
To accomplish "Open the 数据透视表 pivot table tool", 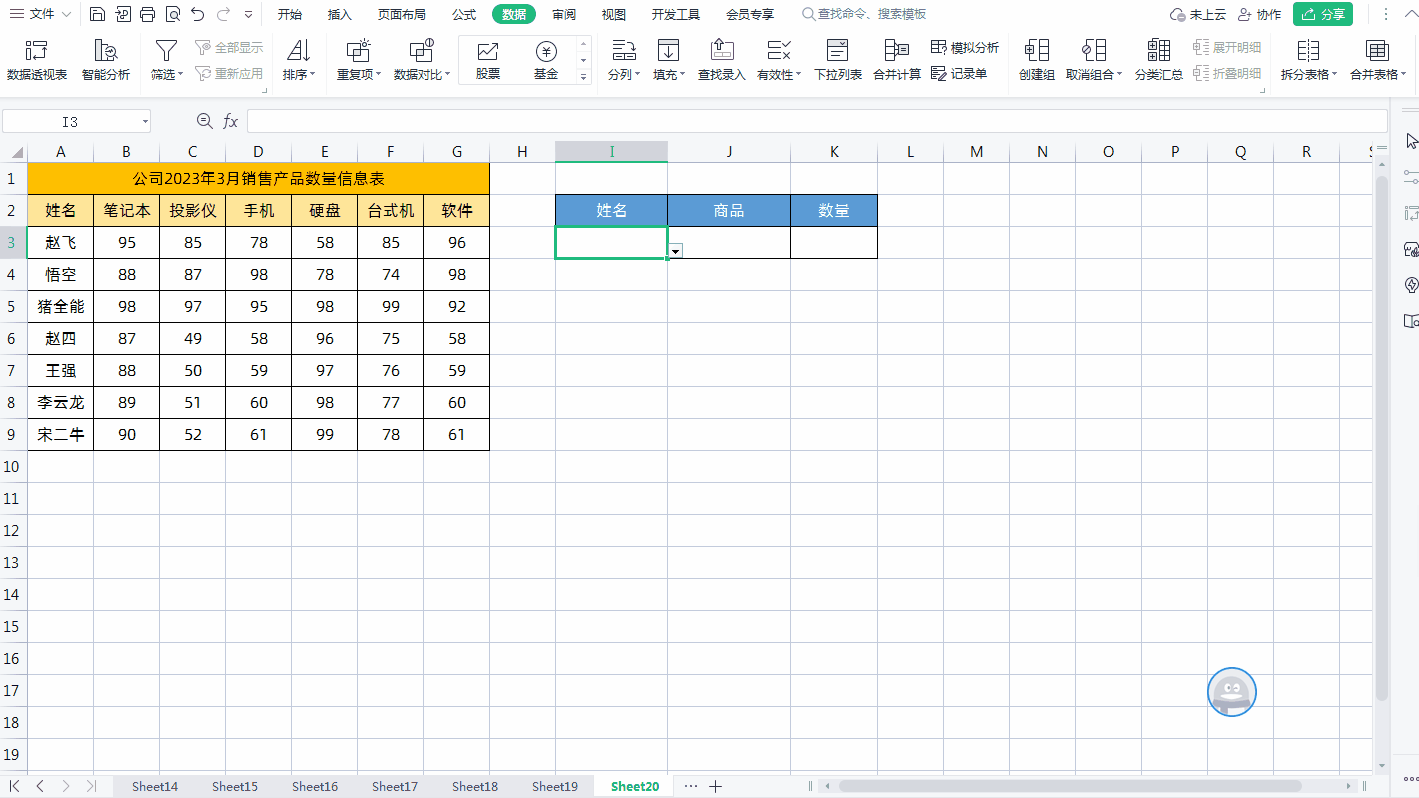I will (x=37, y=61).
